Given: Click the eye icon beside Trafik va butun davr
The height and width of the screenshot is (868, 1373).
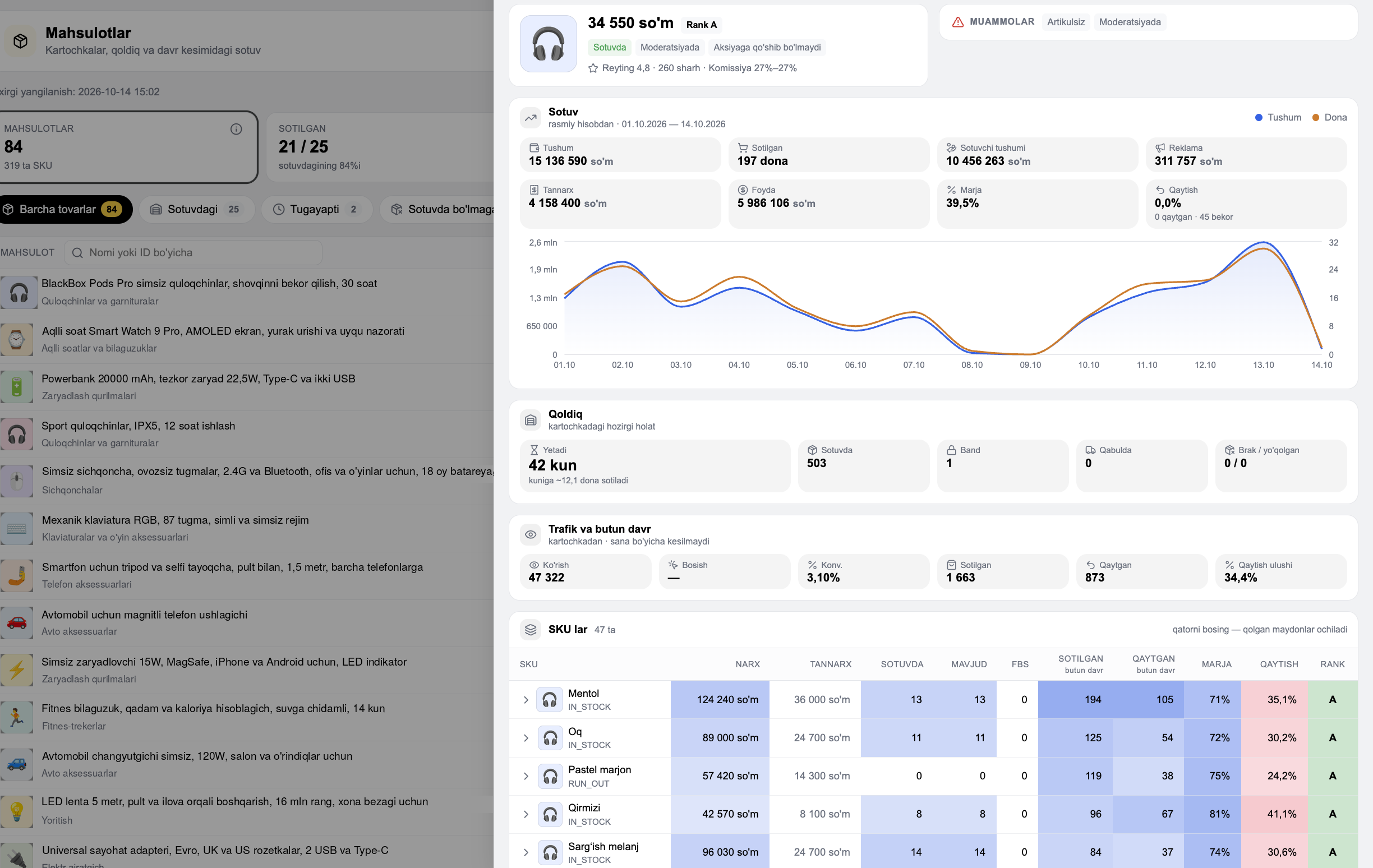Looking at the screenshot, I should coord(531,534).
